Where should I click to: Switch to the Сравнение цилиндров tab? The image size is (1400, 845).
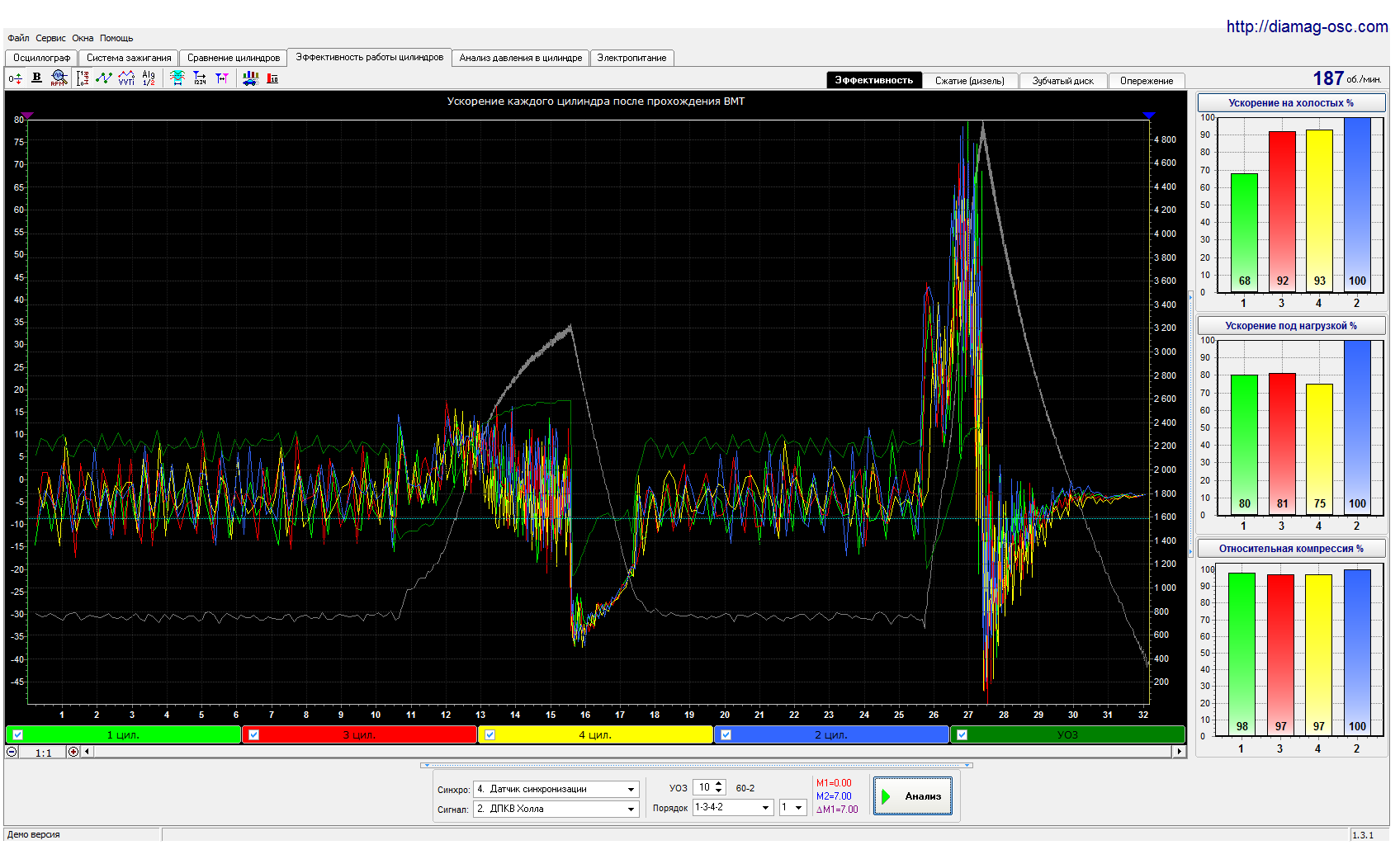[x=234, y=58]
